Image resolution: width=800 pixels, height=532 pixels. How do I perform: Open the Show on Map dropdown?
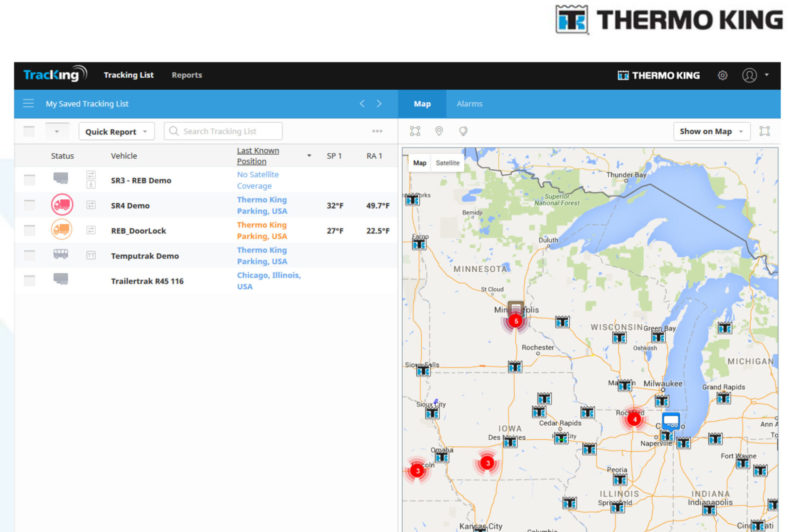click(712, 131)
